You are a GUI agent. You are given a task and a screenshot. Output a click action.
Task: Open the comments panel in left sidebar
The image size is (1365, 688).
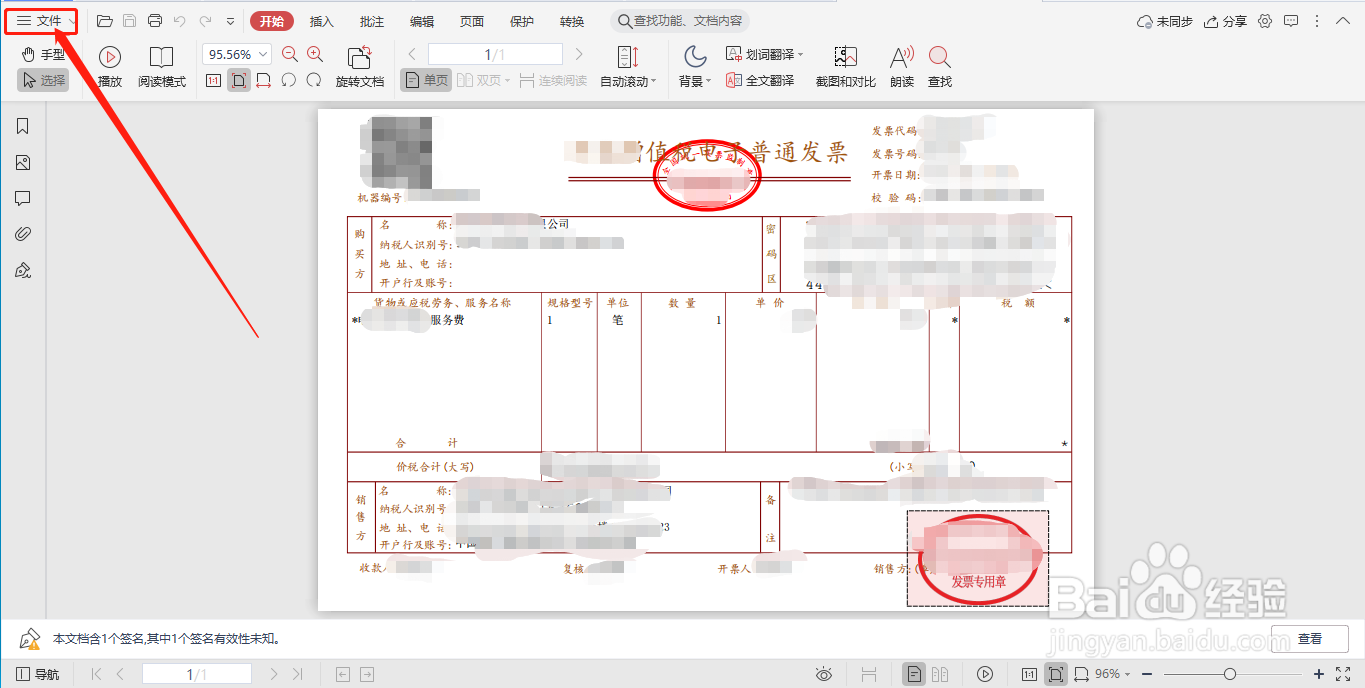click(x=23, y=198)
